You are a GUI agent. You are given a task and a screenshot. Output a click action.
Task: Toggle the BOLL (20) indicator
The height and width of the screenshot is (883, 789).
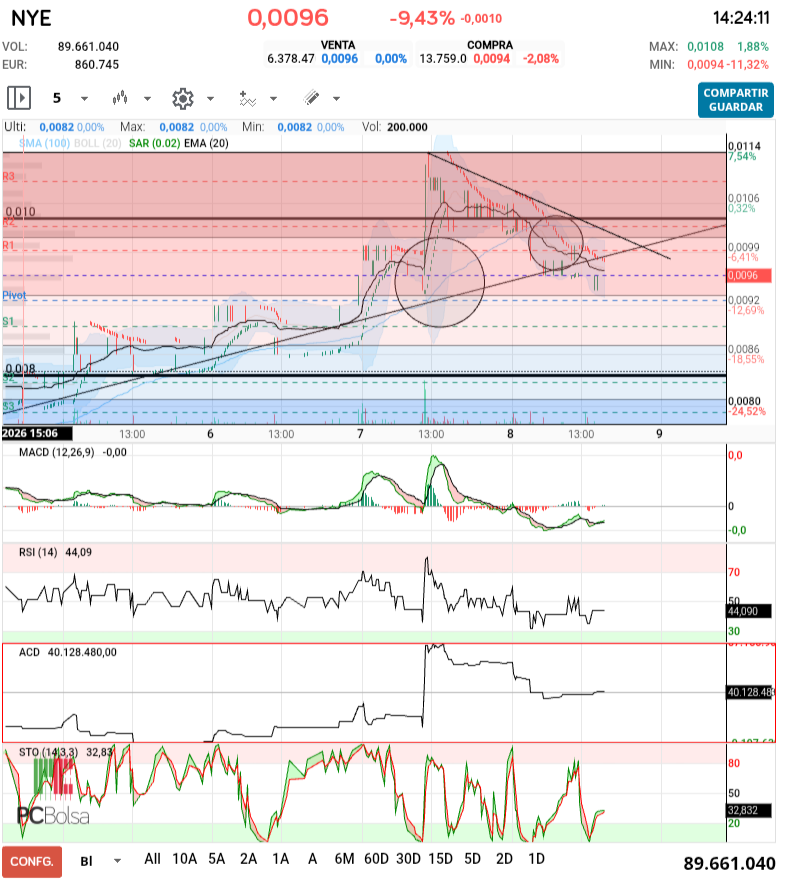pyautogui.click(x=100, y=144)
